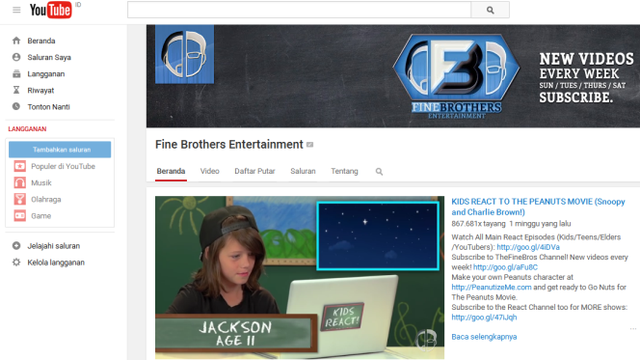This screenshot has height=360, width=640.
Task: Click the LANGGANAN section heading
Action: pos(27,129)
